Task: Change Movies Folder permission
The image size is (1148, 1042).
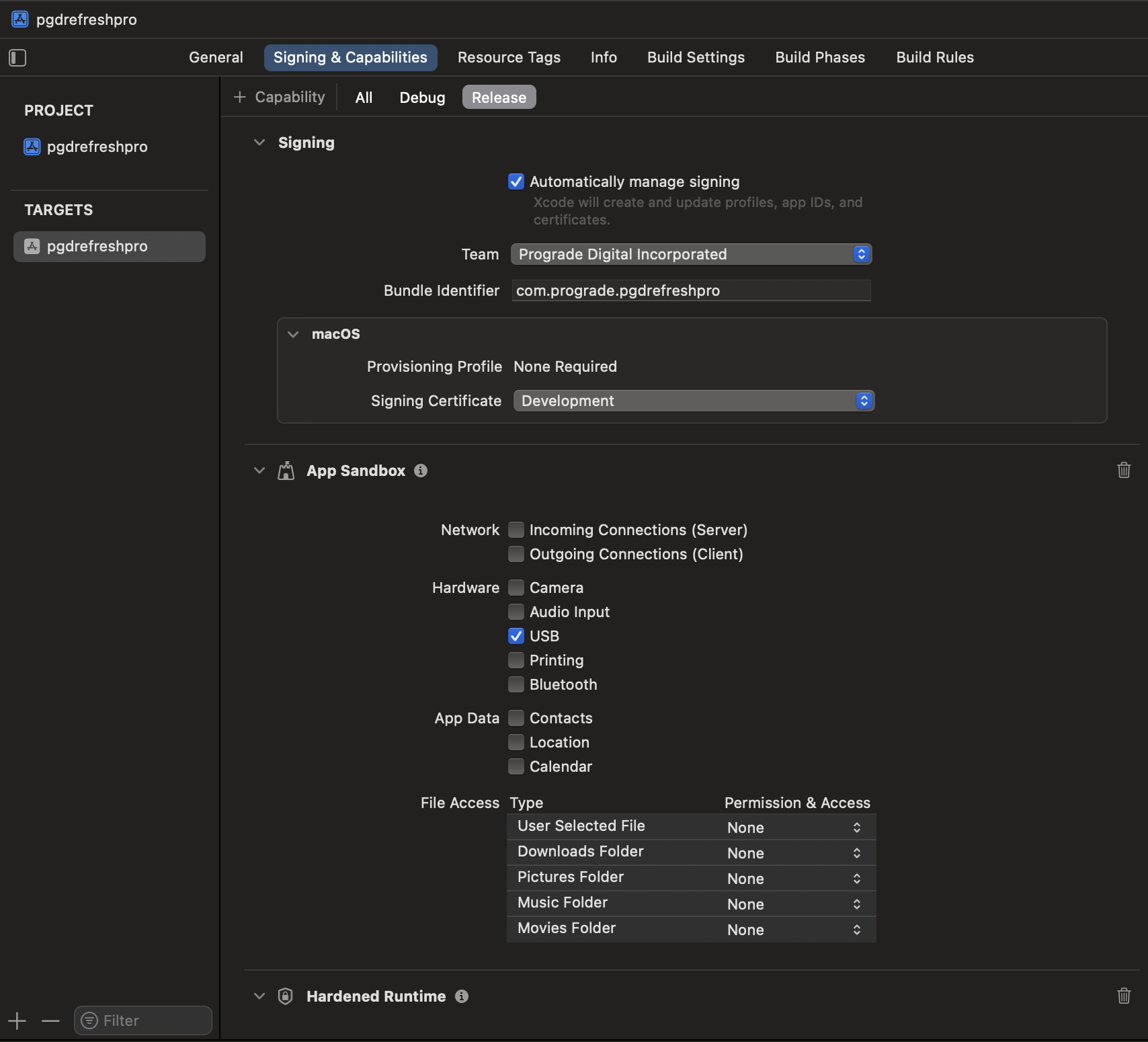Action: (x=794, y=930)
